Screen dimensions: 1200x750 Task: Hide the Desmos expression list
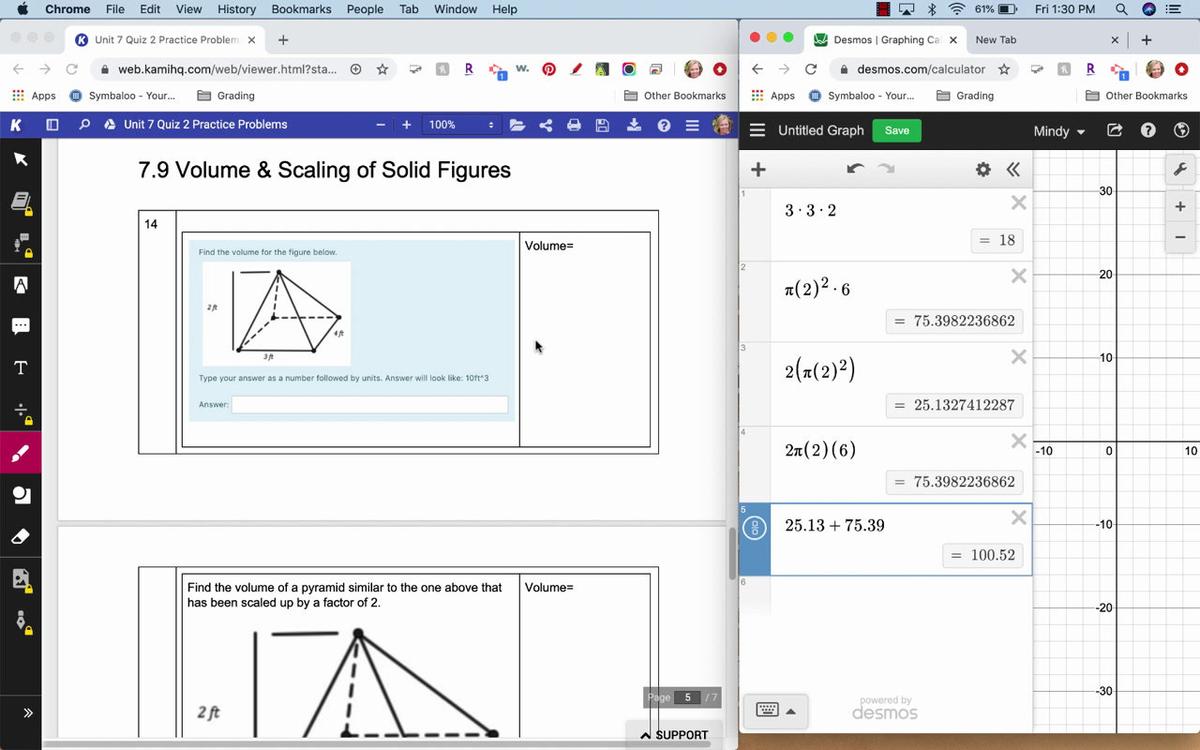coord(1013,169)
